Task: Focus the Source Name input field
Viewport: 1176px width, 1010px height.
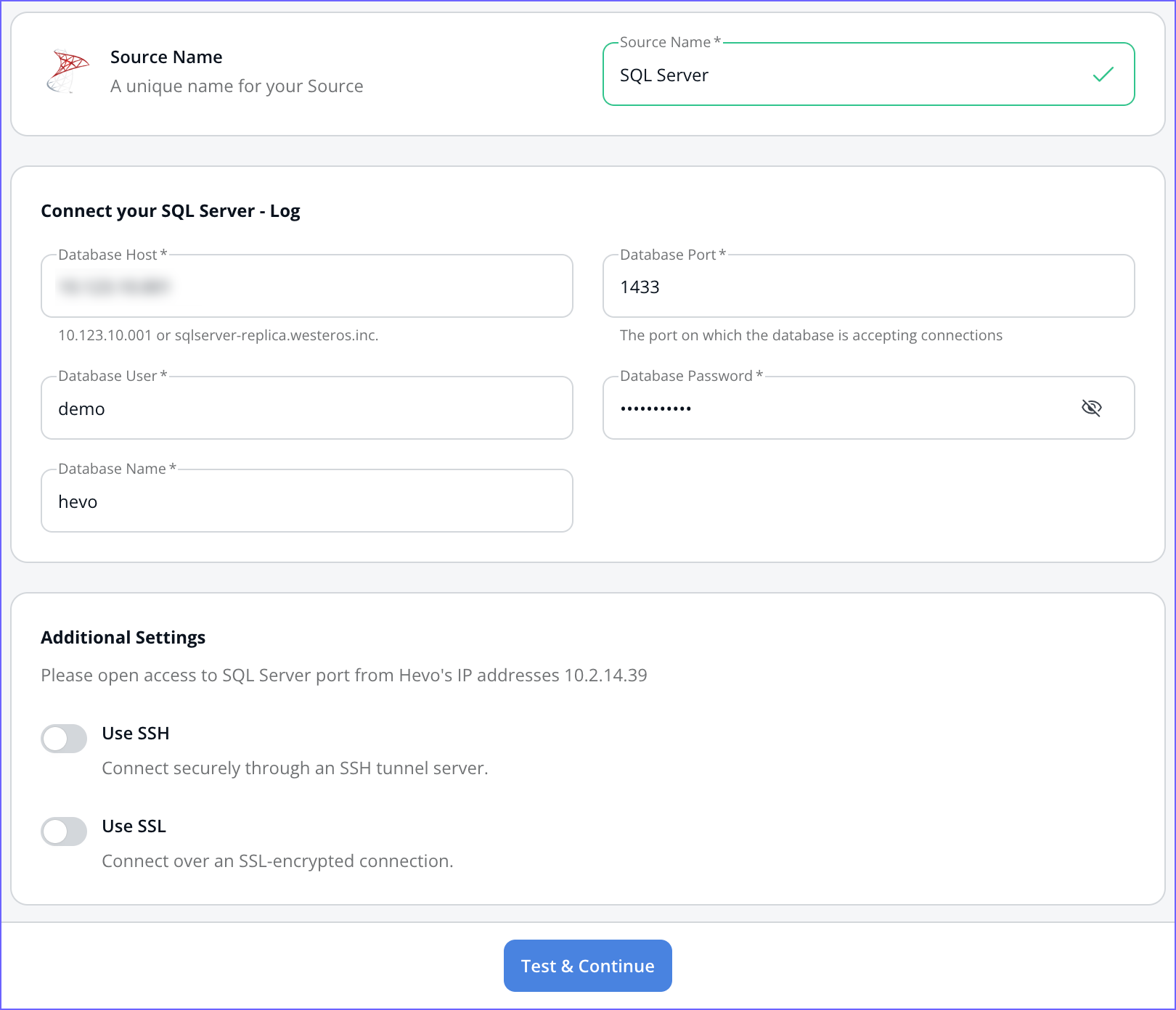Action: click(x=869, y=74)
